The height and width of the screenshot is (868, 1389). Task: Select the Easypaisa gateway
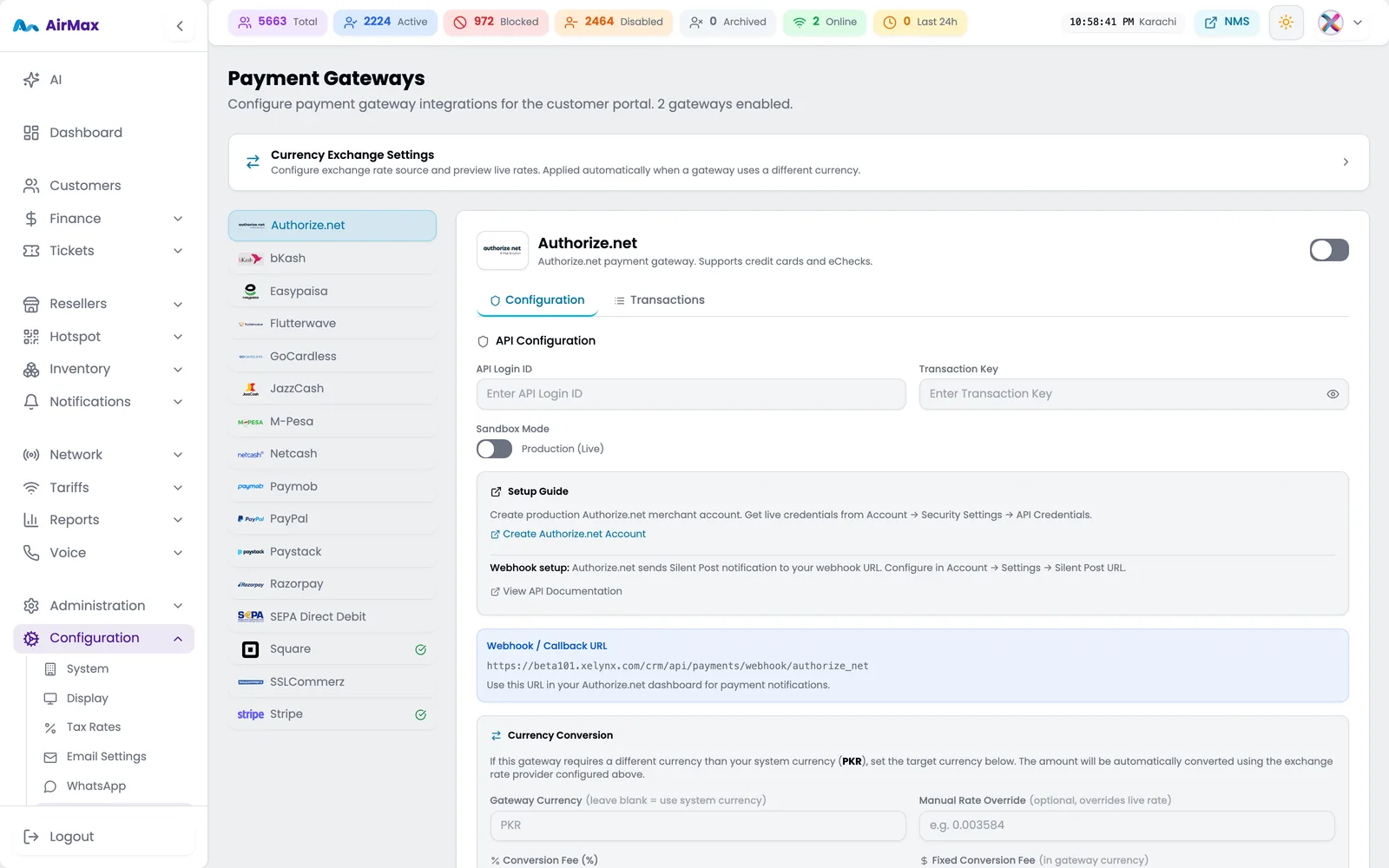[x=332, y=292]
